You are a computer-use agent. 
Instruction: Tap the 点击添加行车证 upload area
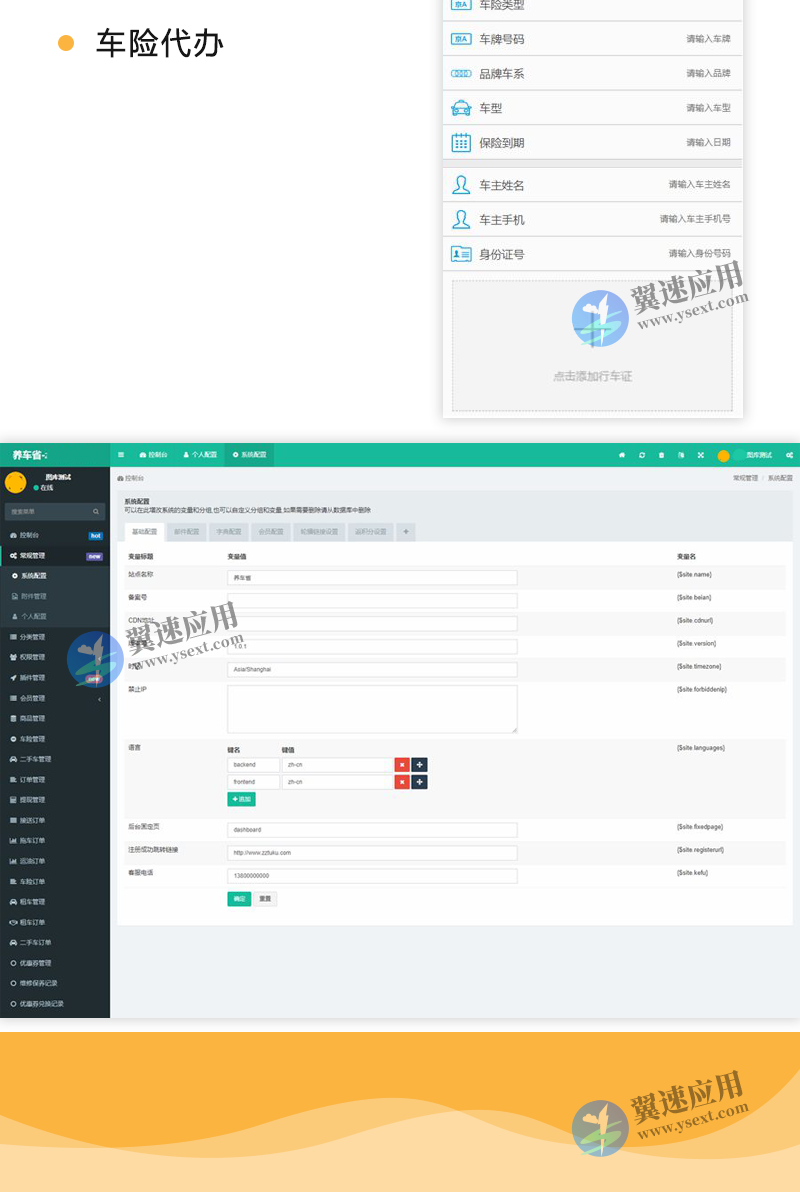coord(592,346)
